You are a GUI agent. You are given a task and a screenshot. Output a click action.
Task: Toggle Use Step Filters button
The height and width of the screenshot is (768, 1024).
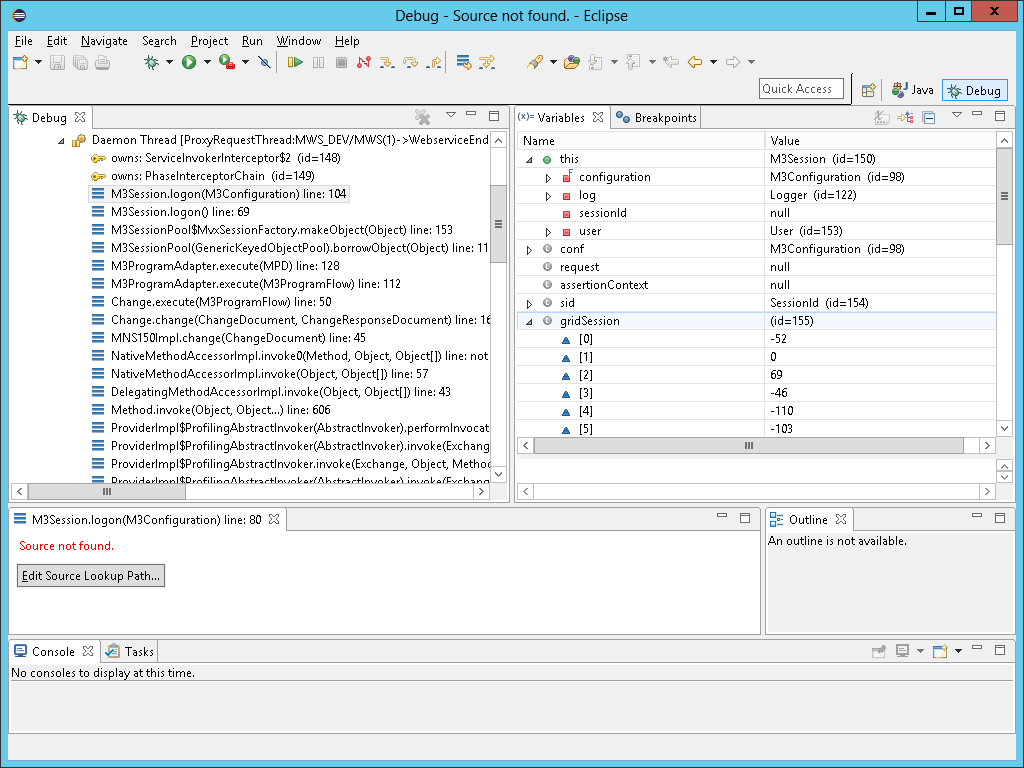pos(487,62)
